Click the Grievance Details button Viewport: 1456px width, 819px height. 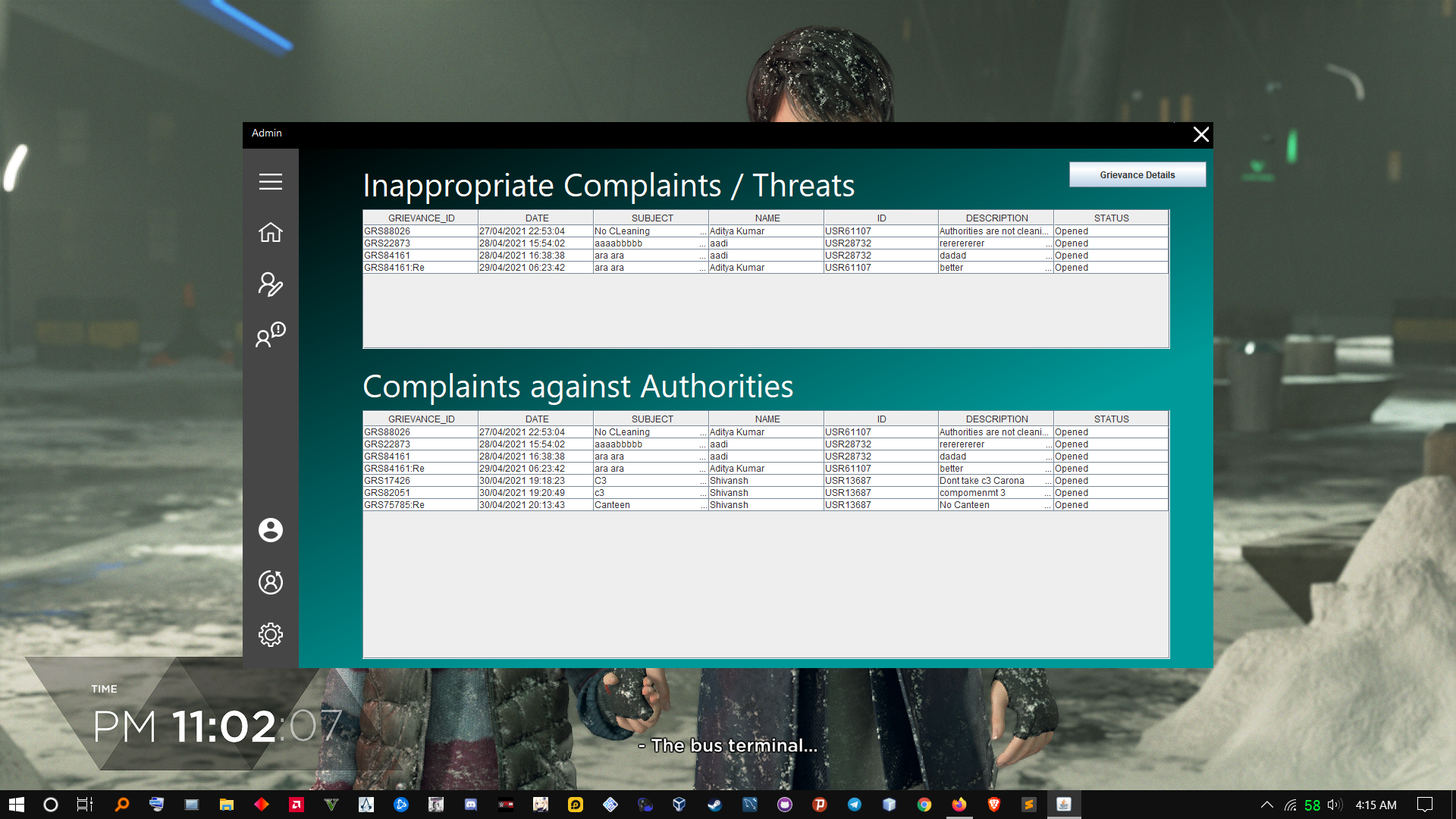click(1137, 175)
